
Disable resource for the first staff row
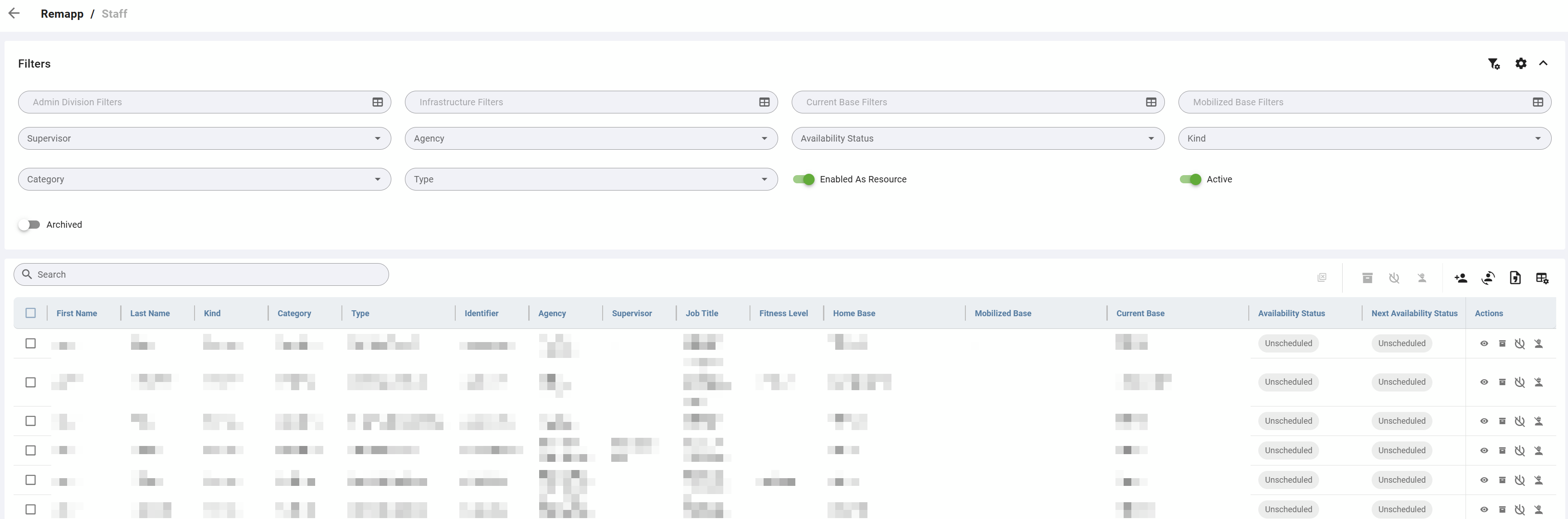pos(1538,343)
